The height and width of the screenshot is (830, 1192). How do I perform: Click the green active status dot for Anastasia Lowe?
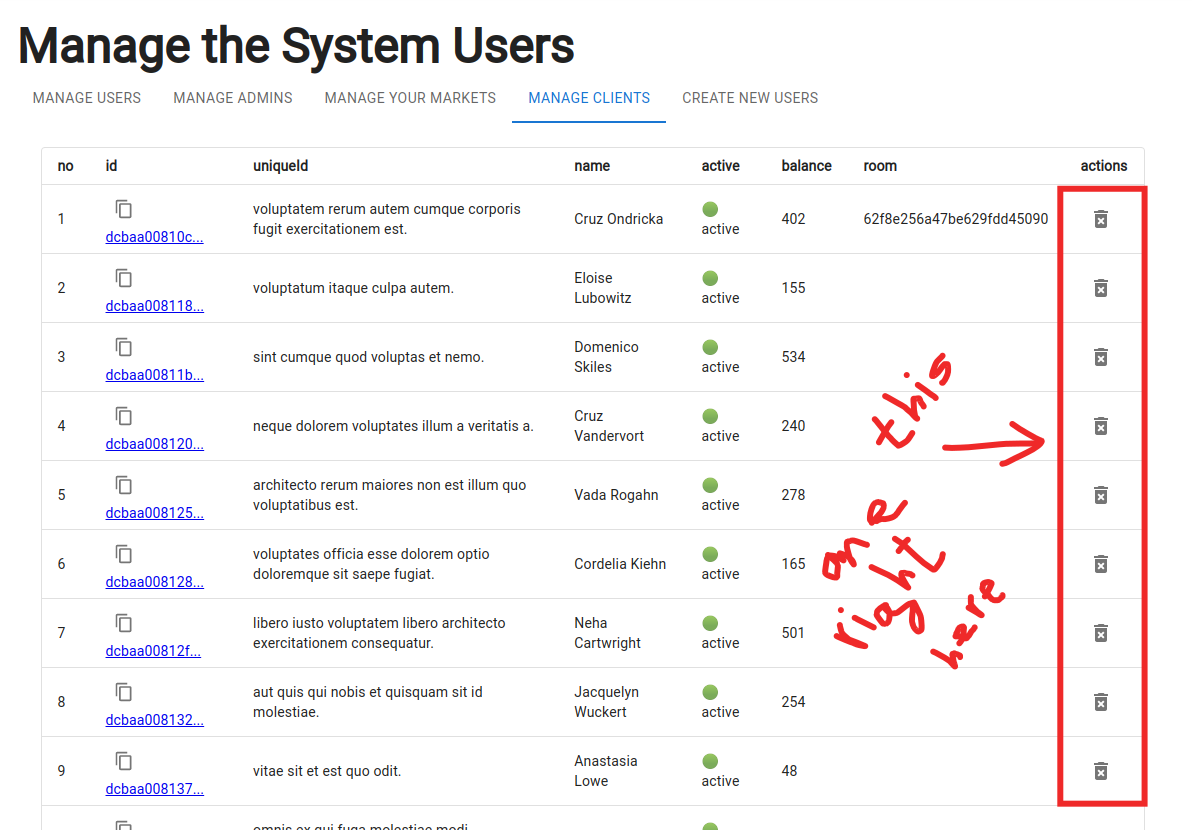click(710, 762)
